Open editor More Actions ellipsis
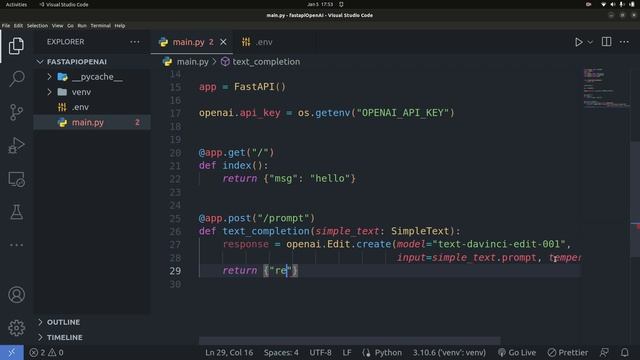The image size is (640, 360). 624,42
